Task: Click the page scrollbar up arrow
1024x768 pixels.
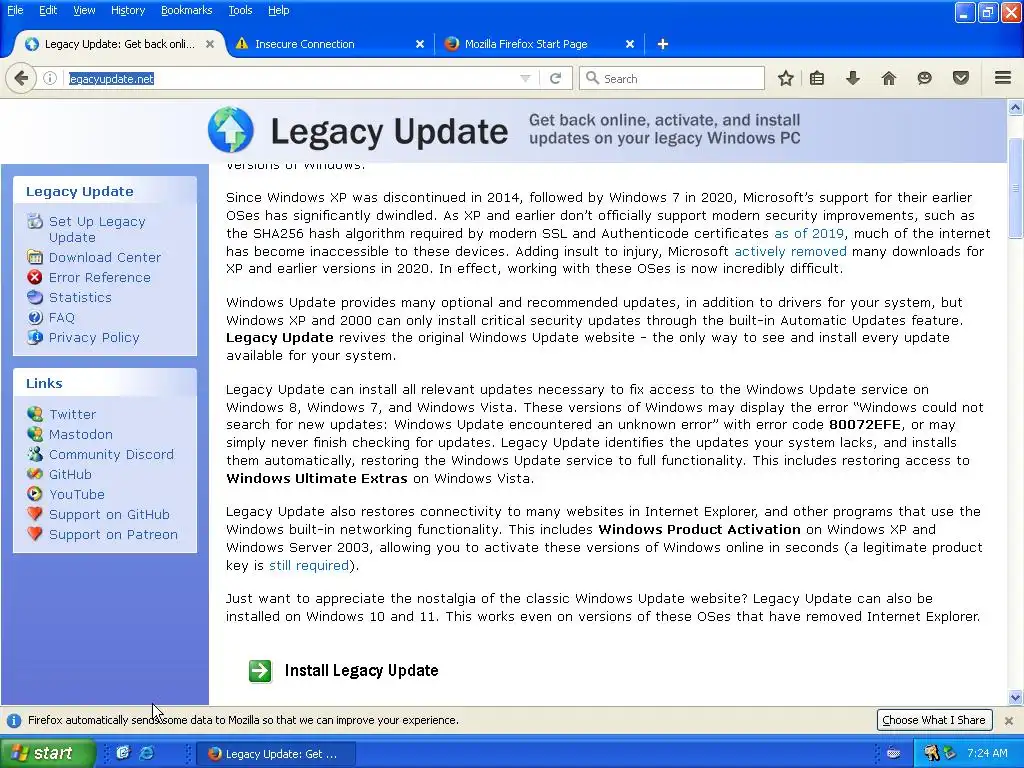Action: pyautogui.click(x=1015, y=107)
